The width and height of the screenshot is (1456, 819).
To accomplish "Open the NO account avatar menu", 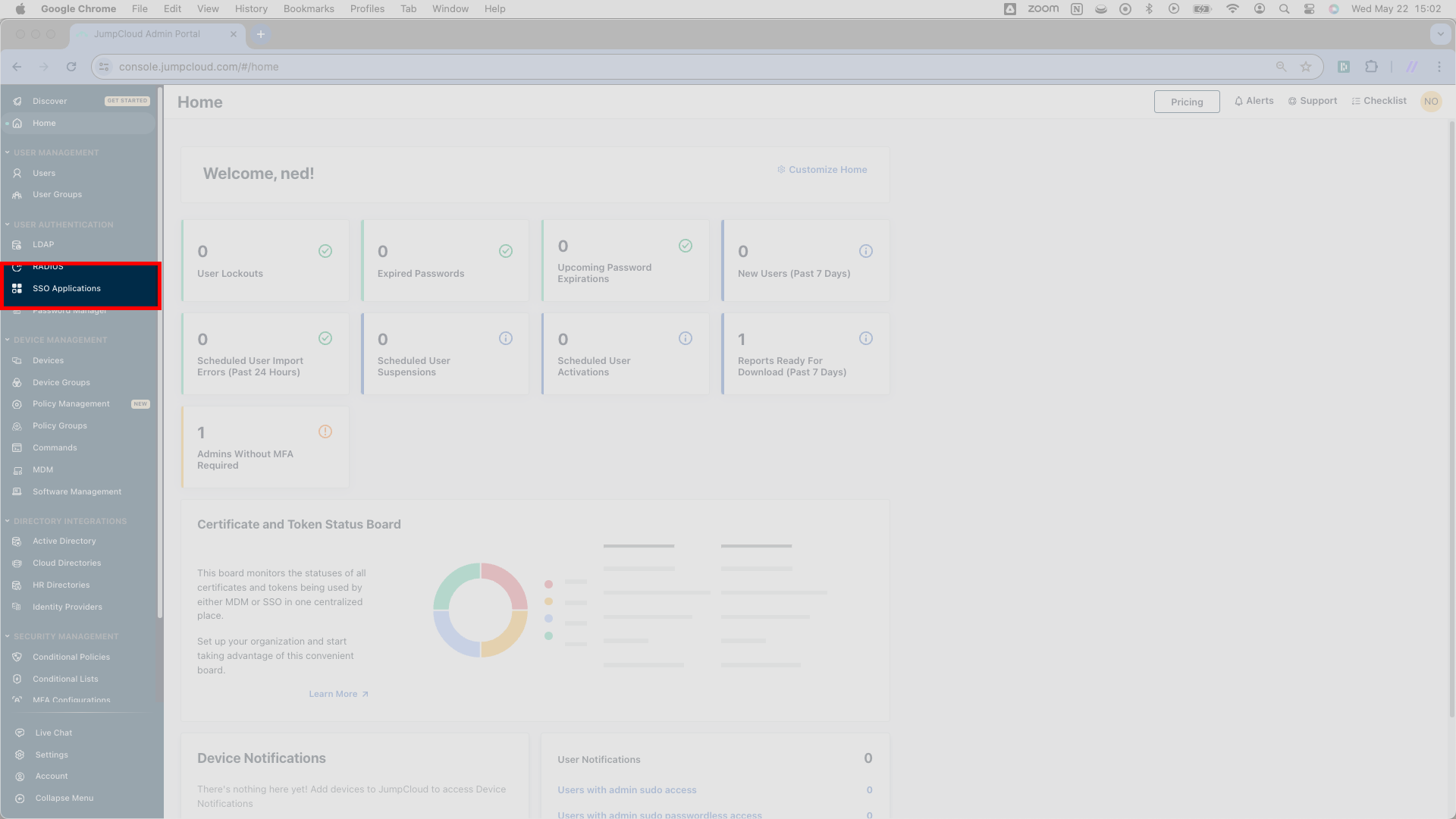I will 1432,101.
